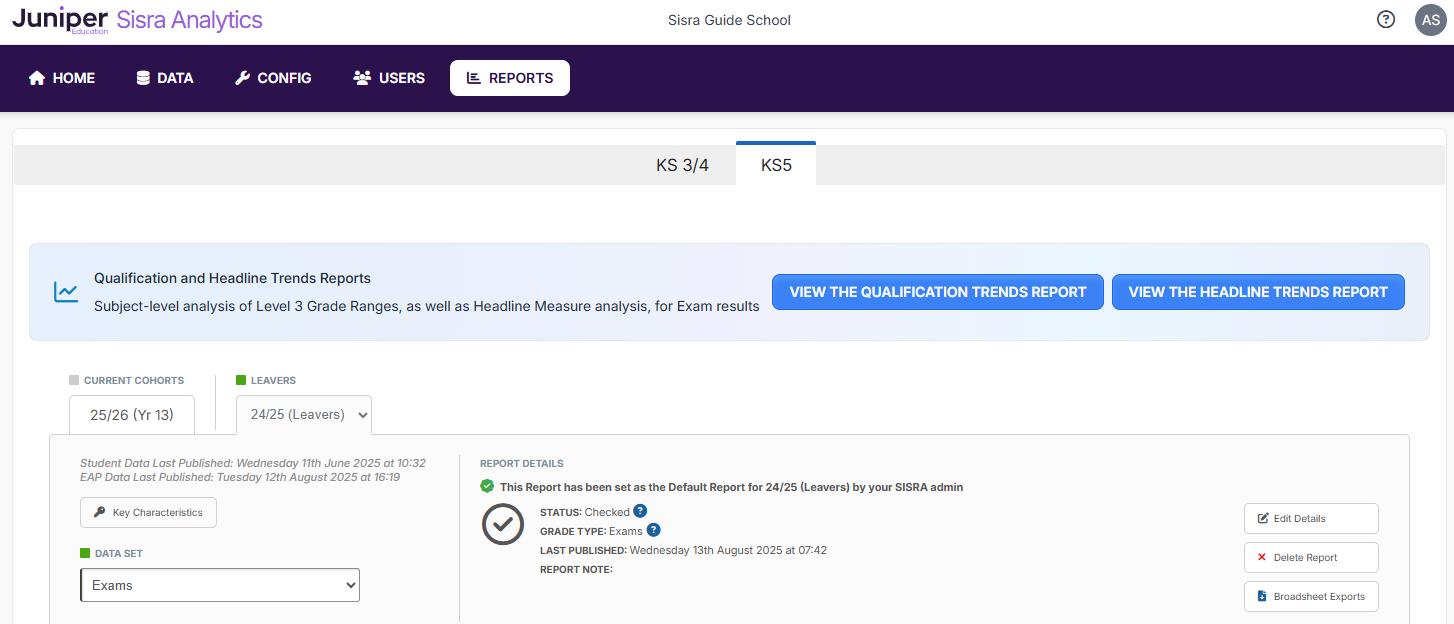Click the trends line chart icon
This screenshot has width=1454, height=624.
pyautogui.click(x=66, y=292)
